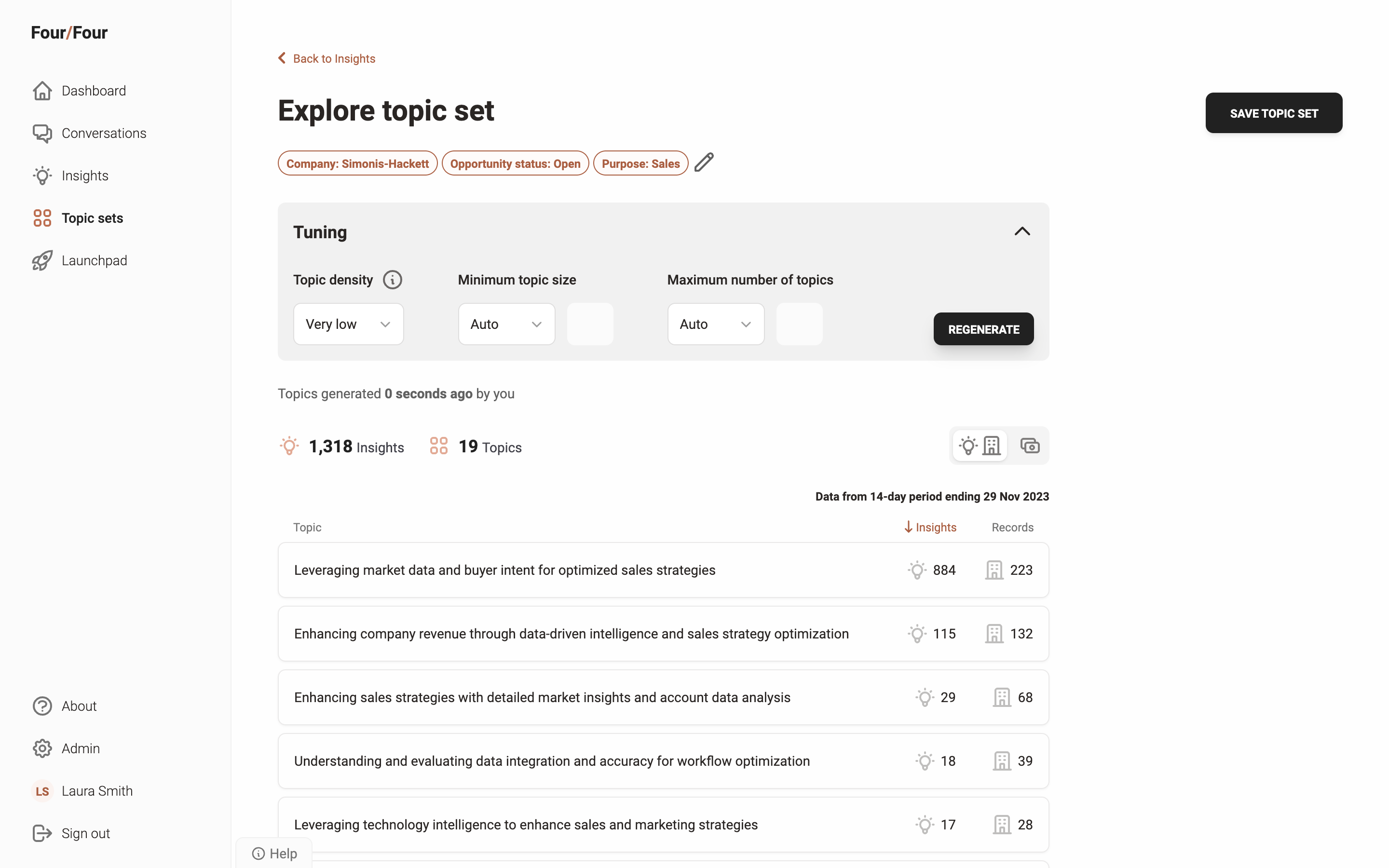Click the Sign out icon

point(42,833)
